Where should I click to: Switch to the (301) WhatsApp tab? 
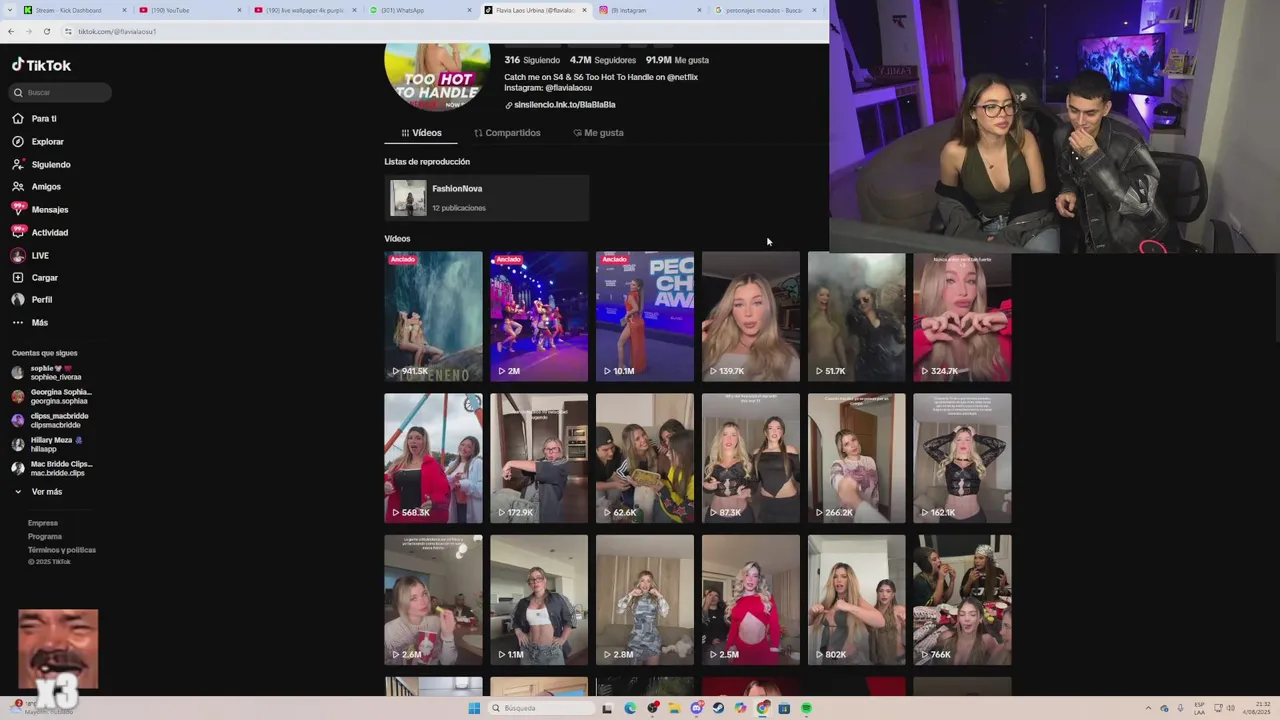(420, 10)
